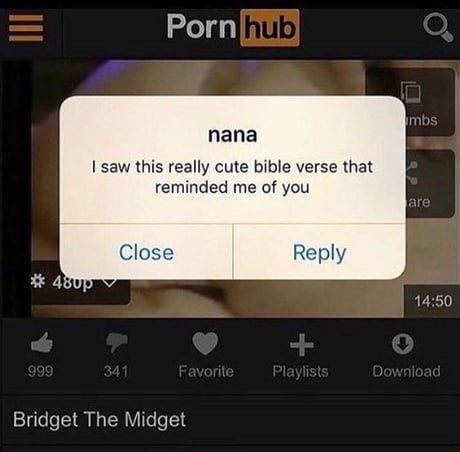Screen dimensions: 460x452
Task: Click the thumbs down icon
Action: pos(116,343)
